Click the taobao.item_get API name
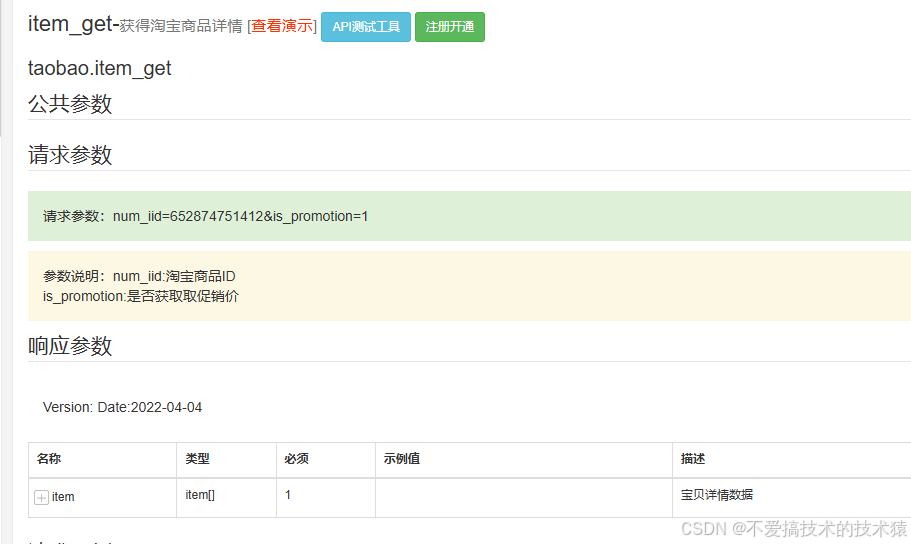Viewport: 911px width, 544px height. point(99,69)
